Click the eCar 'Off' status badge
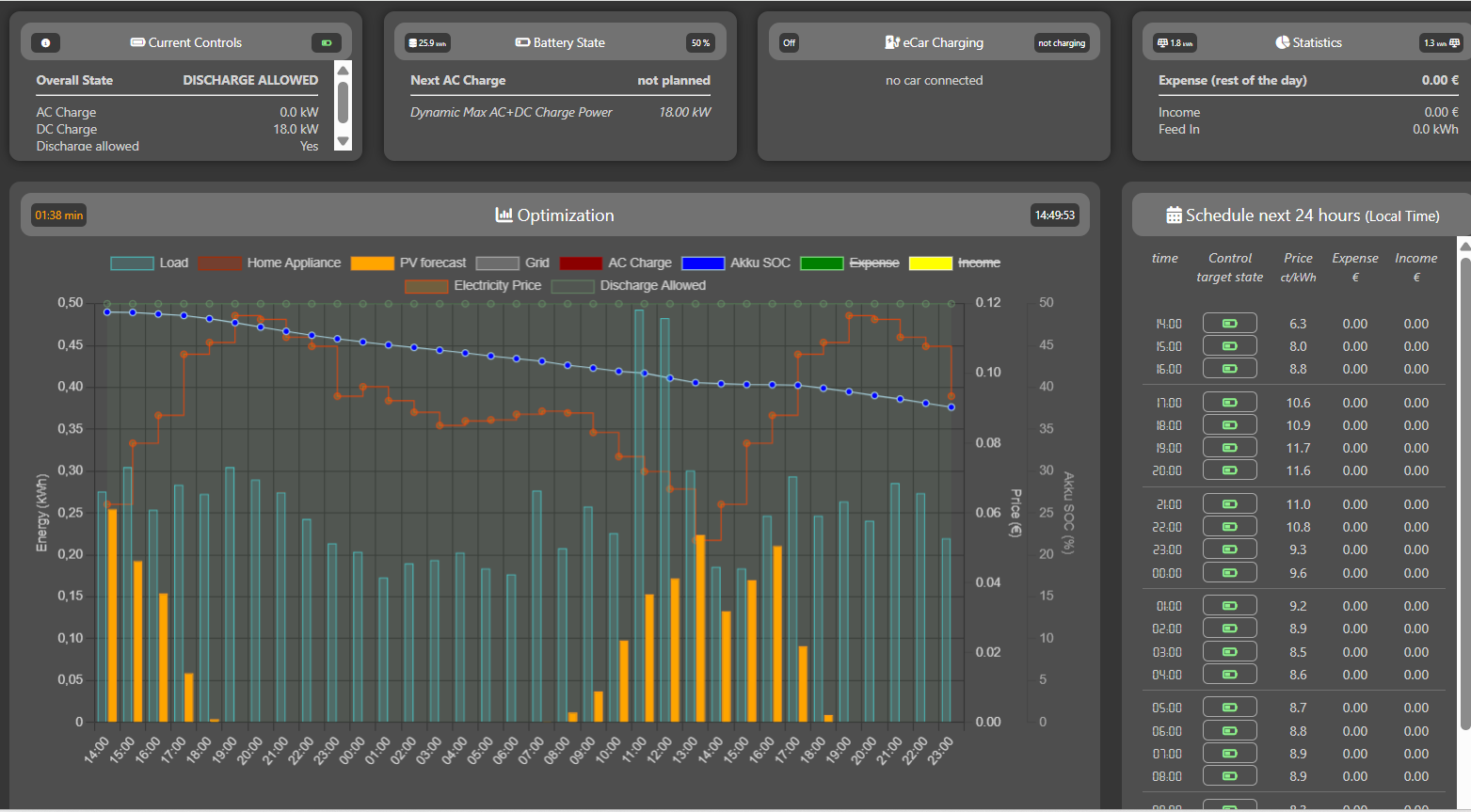 pos(789,43)
